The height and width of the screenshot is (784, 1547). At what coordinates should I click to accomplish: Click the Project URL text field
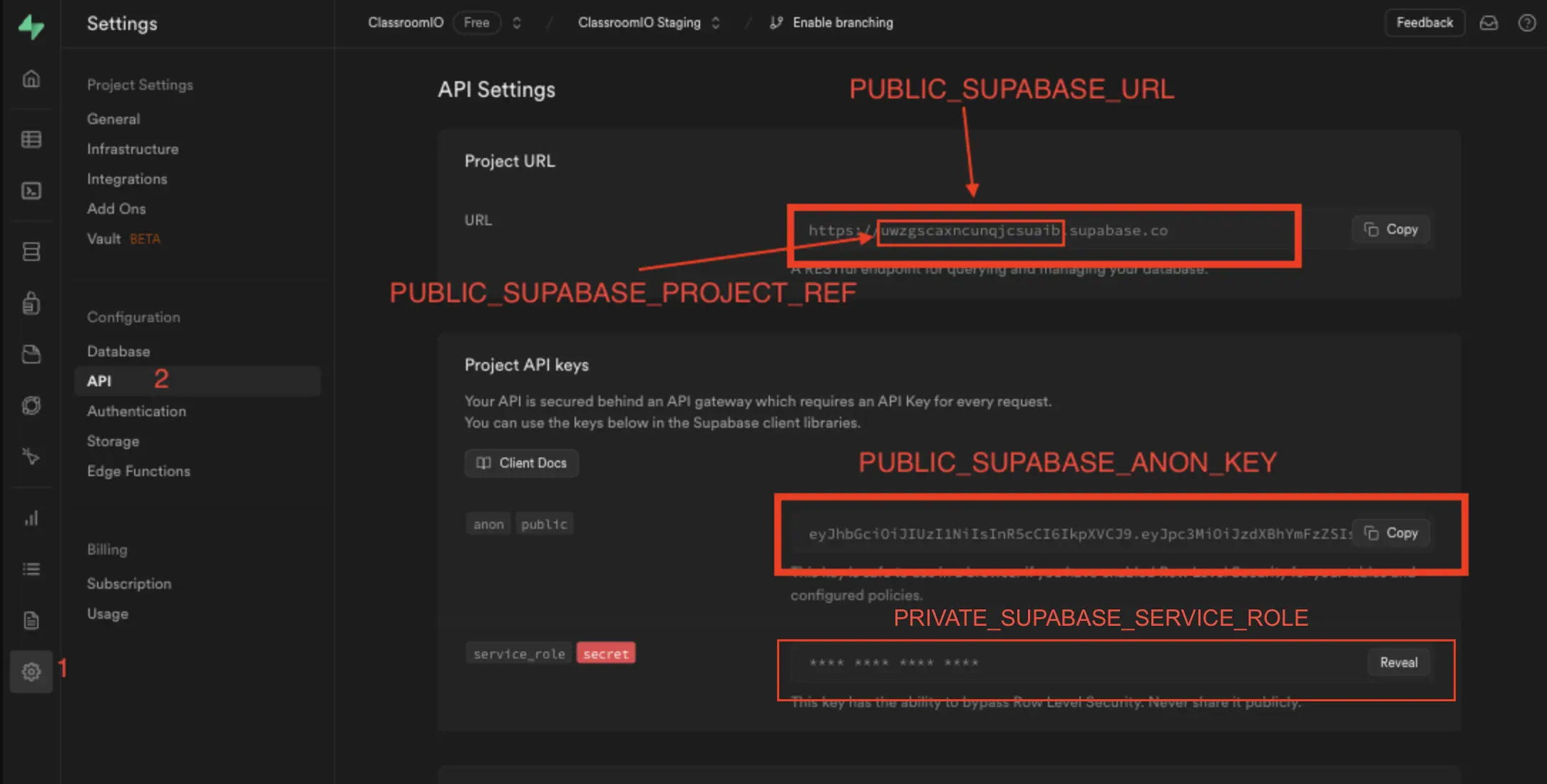point(1069,231)
